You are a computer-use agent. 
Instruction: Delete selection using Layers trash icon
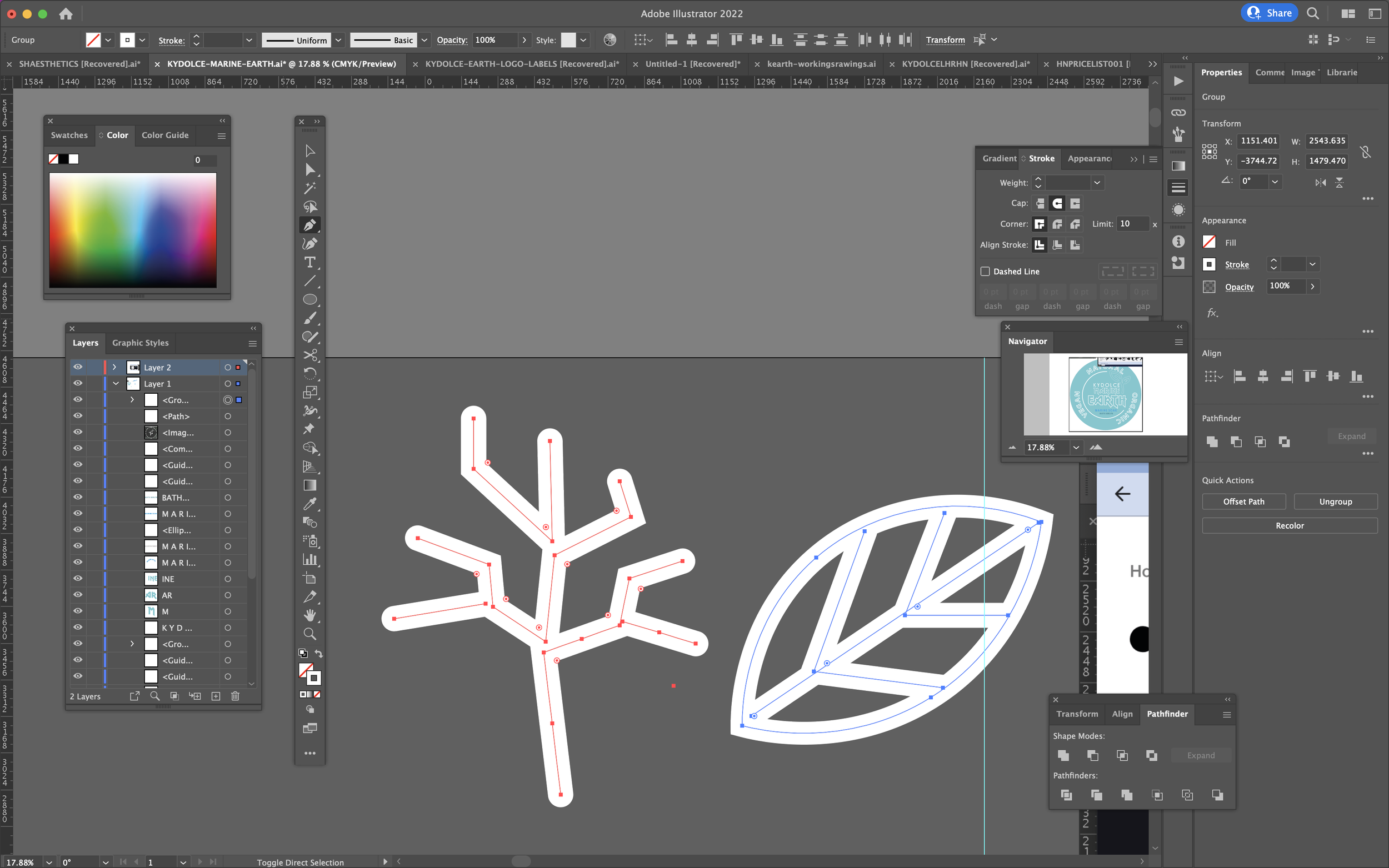(235, 696)
